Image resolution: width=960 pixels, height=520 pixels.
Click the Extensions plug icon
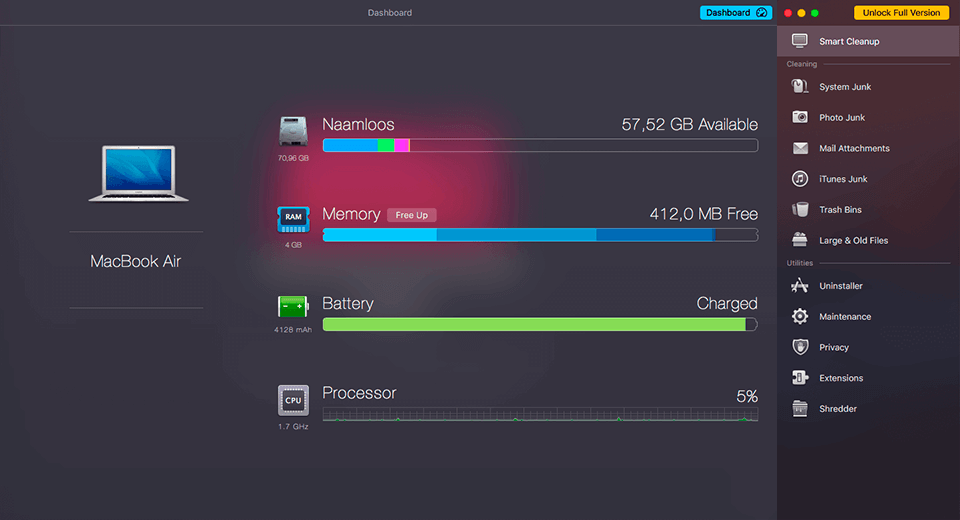tap(800, 378)
